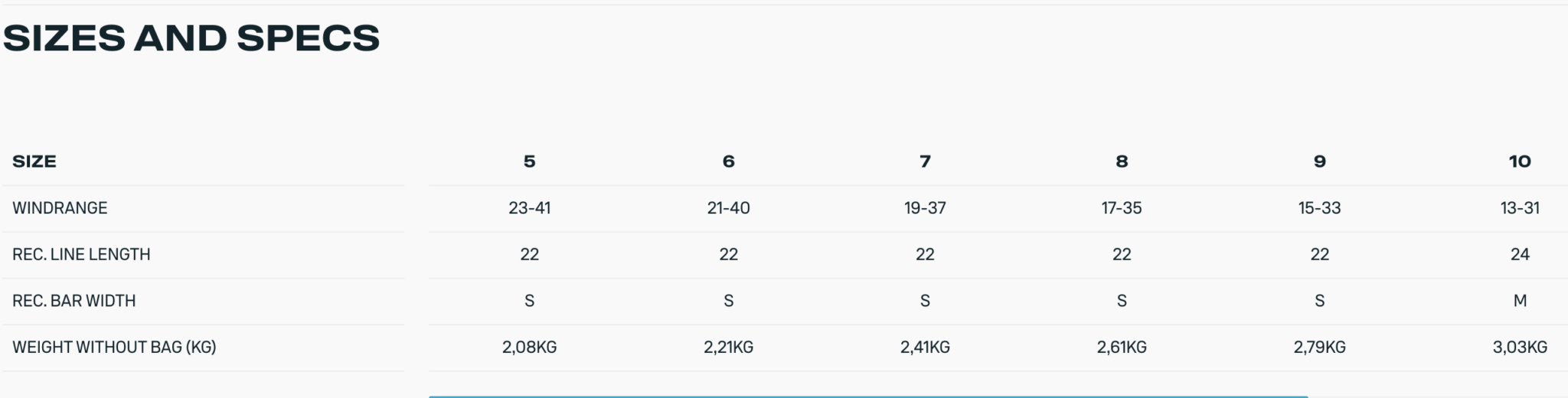1568x398 pixels.
Task: Click the size 5 column header
Action: 529,161
